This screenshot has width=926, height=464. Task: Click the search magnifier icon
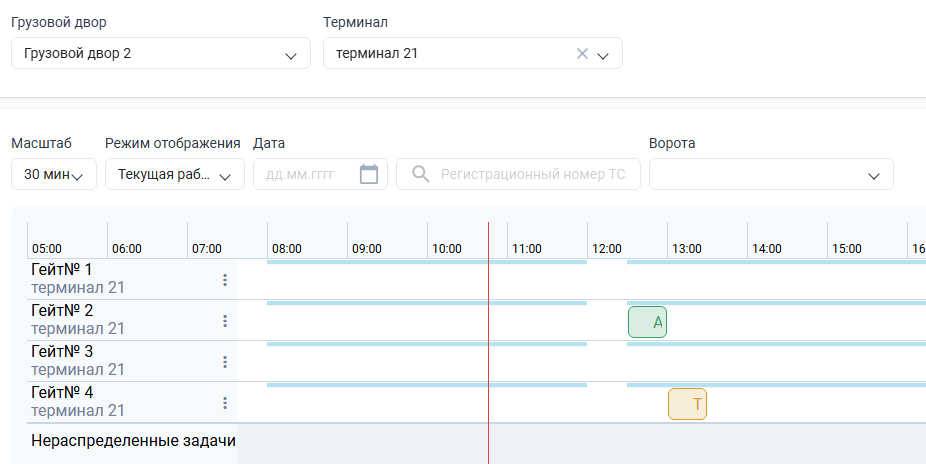click(x=420, y=174)
